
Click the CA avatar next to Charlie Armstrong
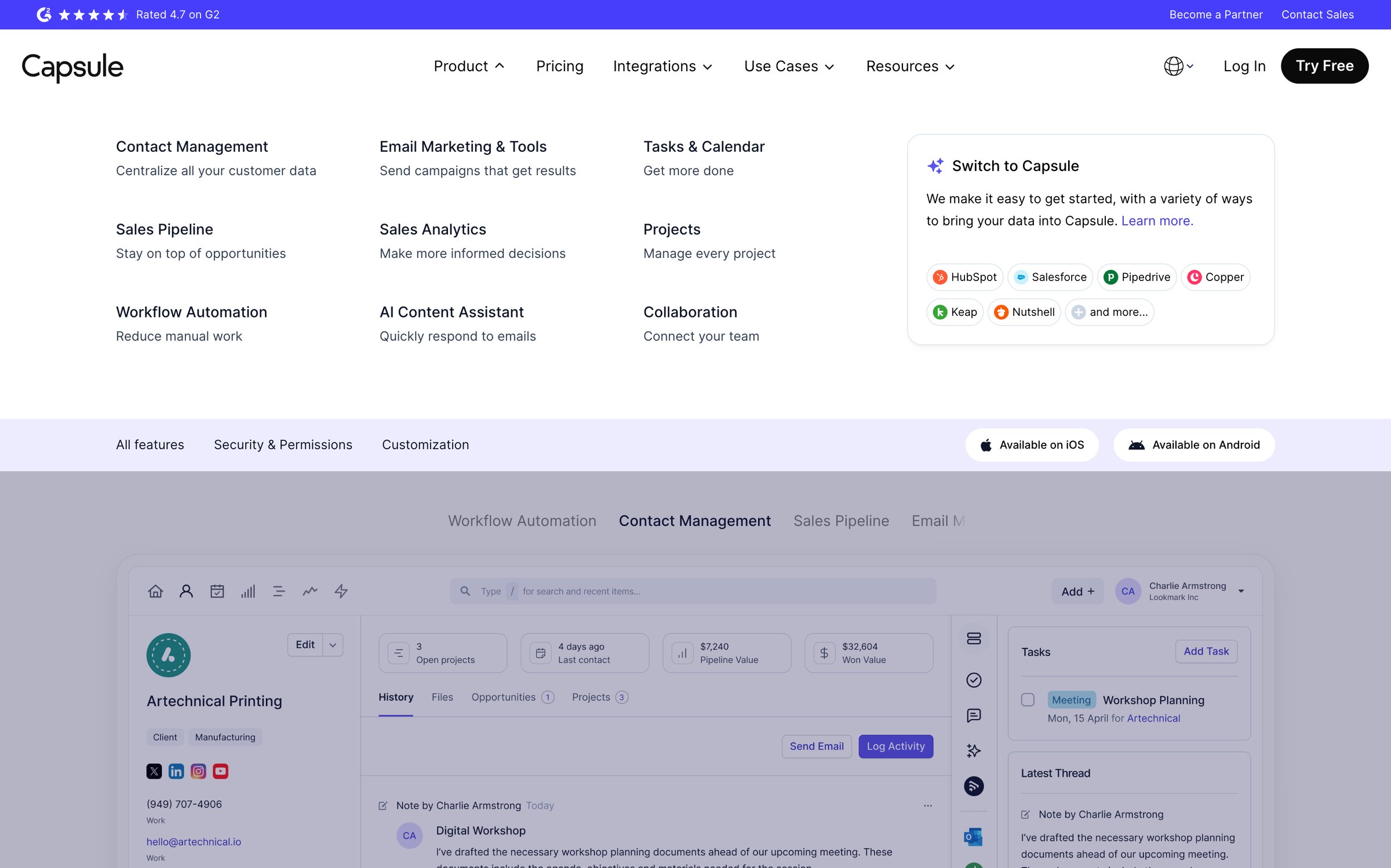1128,591
